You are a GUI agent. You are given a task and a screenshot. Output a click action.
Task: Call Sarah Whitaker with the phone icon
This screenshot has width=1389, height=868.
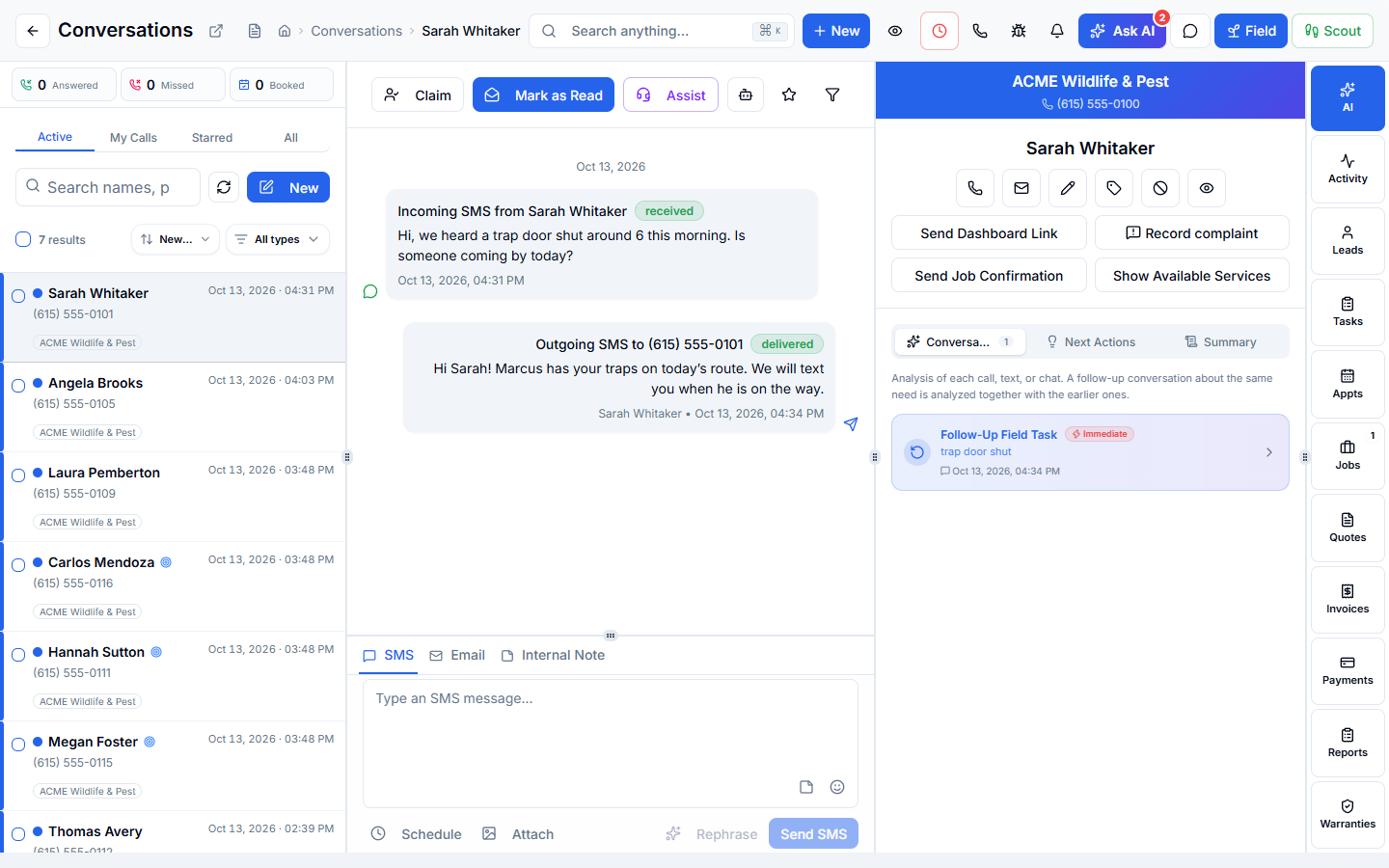[975, 188]
